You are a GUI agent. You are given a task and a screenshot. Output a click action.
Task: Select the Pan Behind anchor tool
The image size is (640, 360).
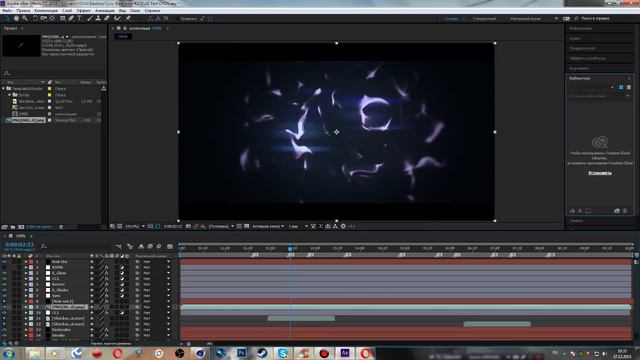(52, 18)
